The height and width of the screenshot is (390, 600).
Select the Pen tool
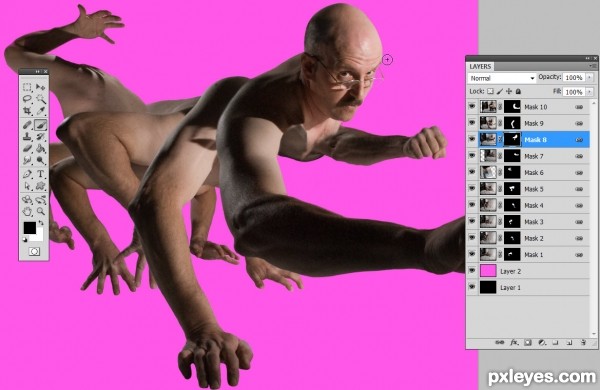click(27, 174)
